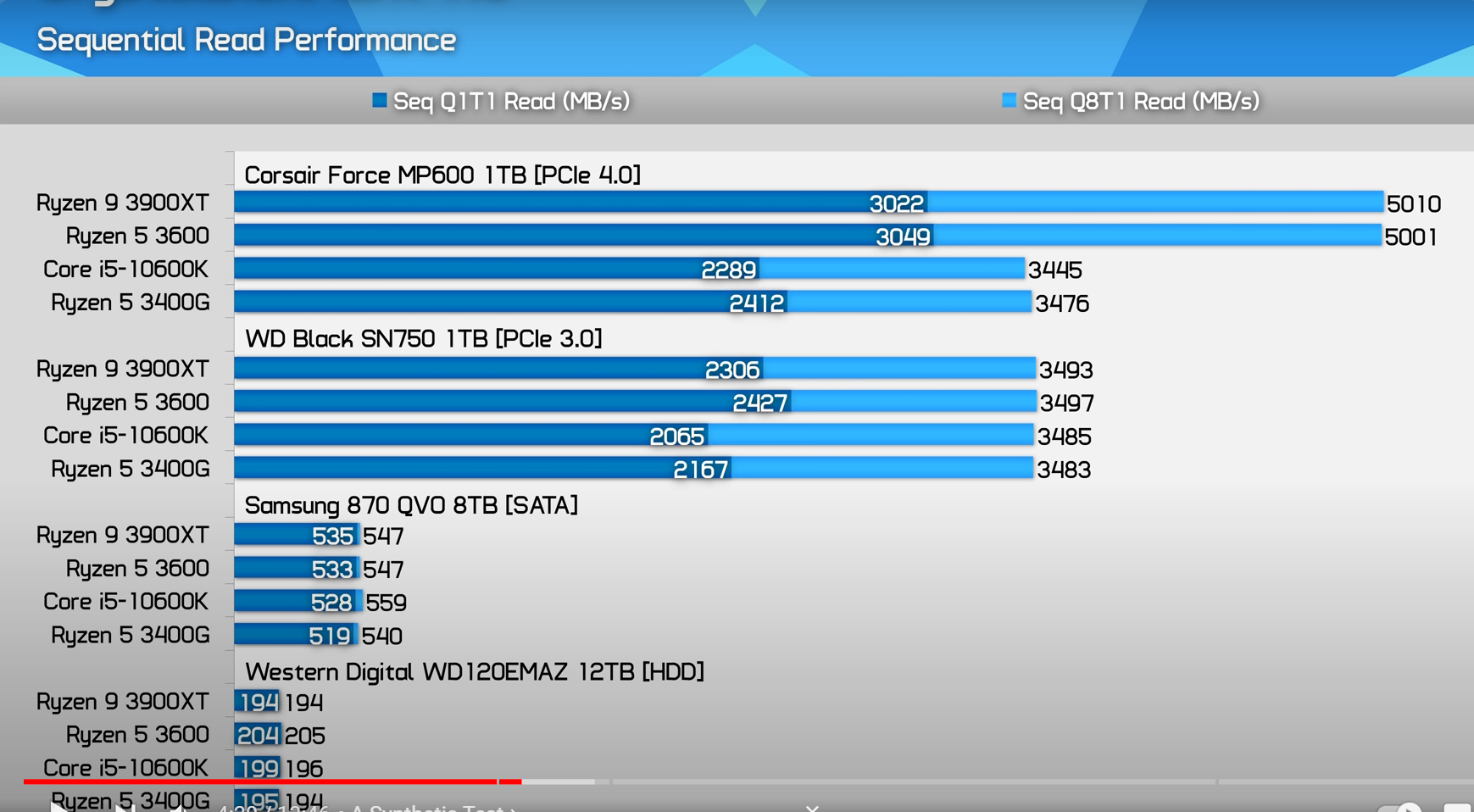Click the 2427 bar value

click(760, 403)
